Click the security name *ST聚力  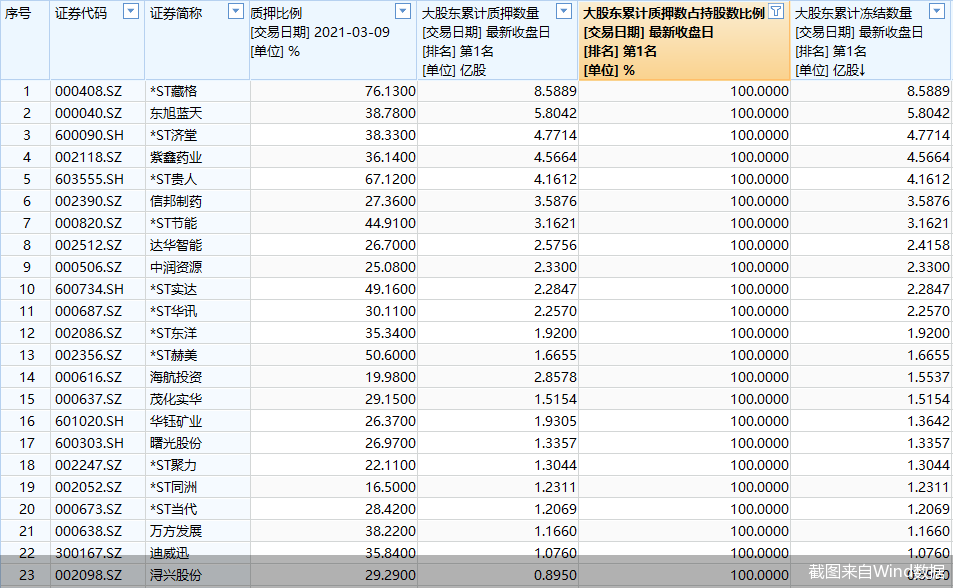(x=174, y=465)
